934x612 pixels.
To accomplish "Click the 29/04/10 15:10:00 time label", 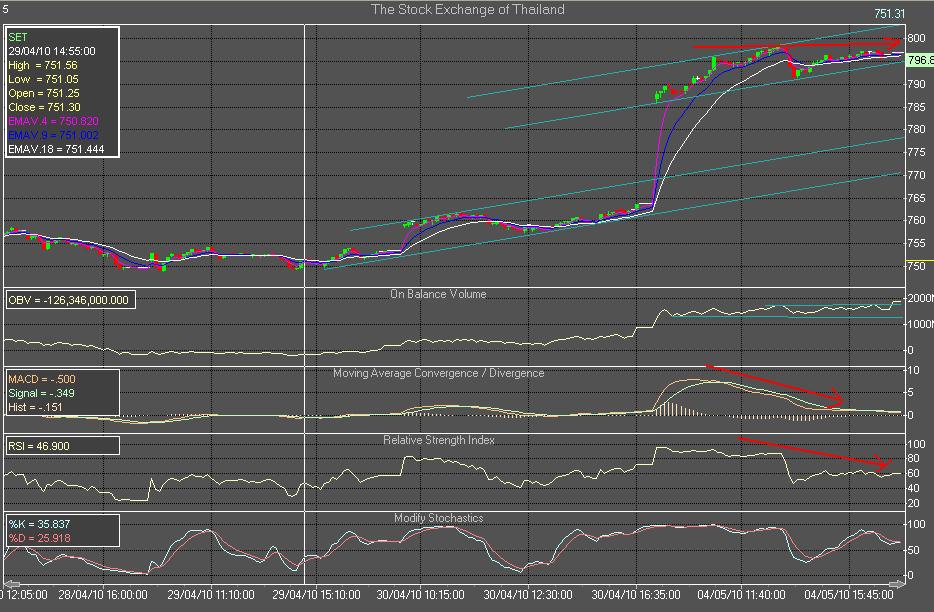I will pyautogui.click(x=316, y=595).
